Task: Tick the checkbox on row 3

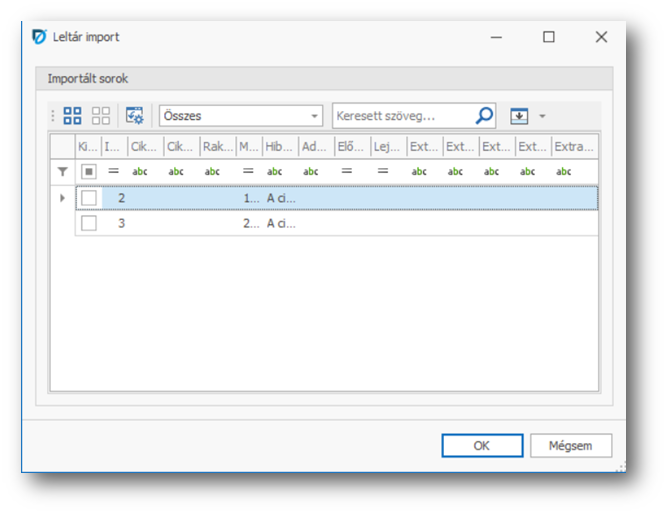Action: (x=89, y=224)
